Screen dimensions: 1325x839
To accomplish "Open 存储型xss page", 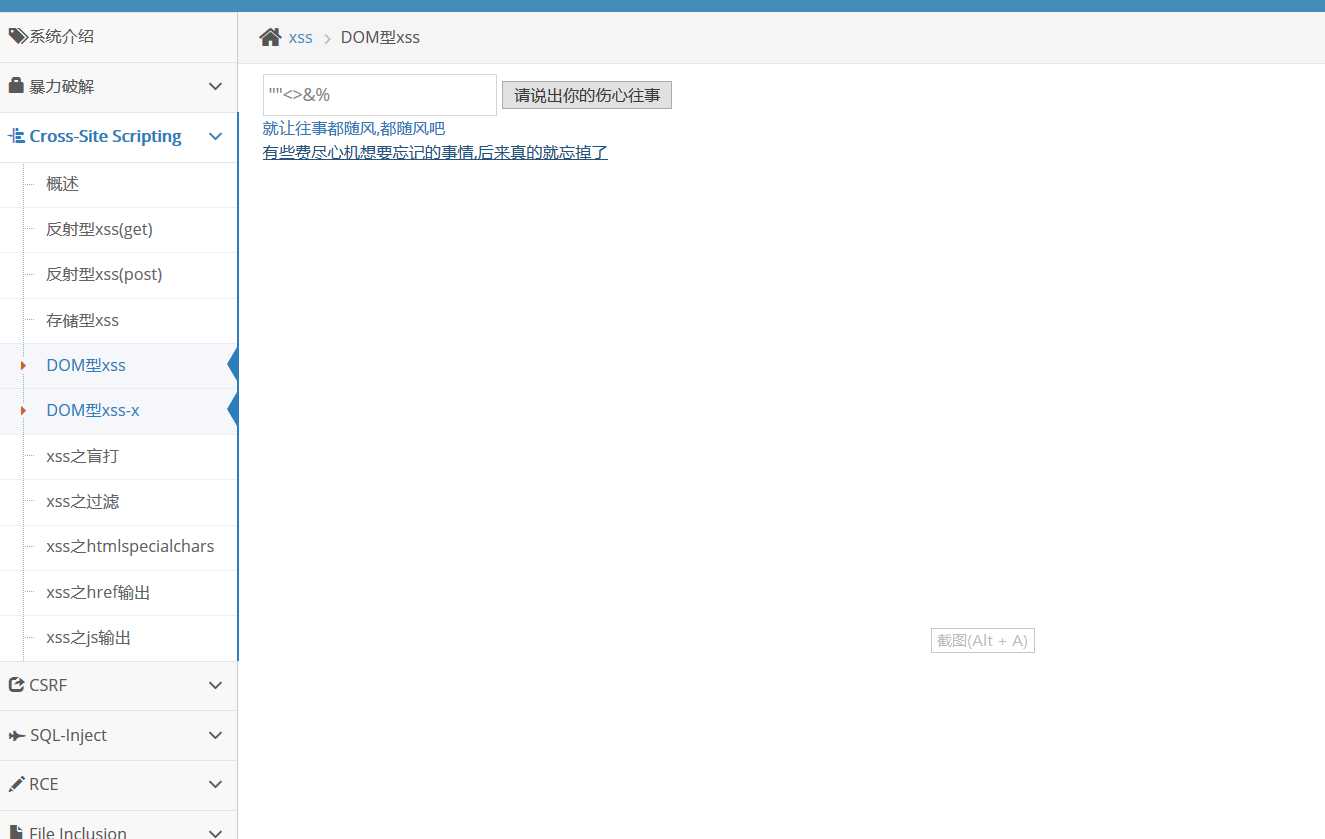I will coord(119,321).
